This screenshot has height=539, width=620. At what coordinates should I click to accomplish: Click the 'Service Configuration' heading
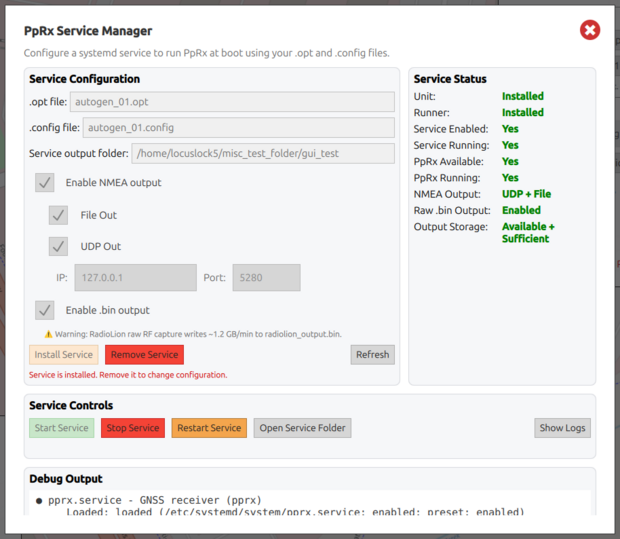(x=85, y=79)
